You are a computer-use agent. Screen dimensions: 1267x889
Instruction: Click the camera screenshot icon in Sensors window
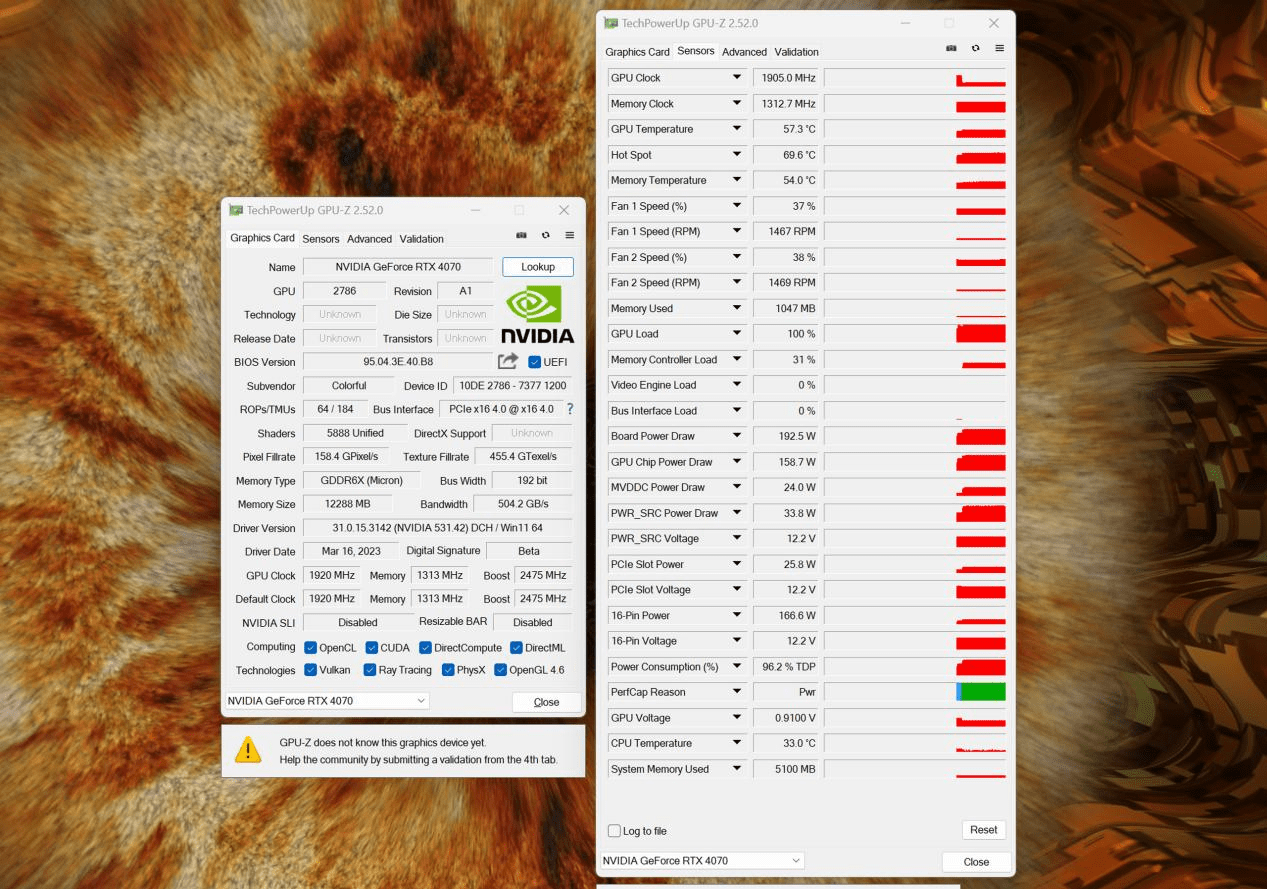point(951,48)
